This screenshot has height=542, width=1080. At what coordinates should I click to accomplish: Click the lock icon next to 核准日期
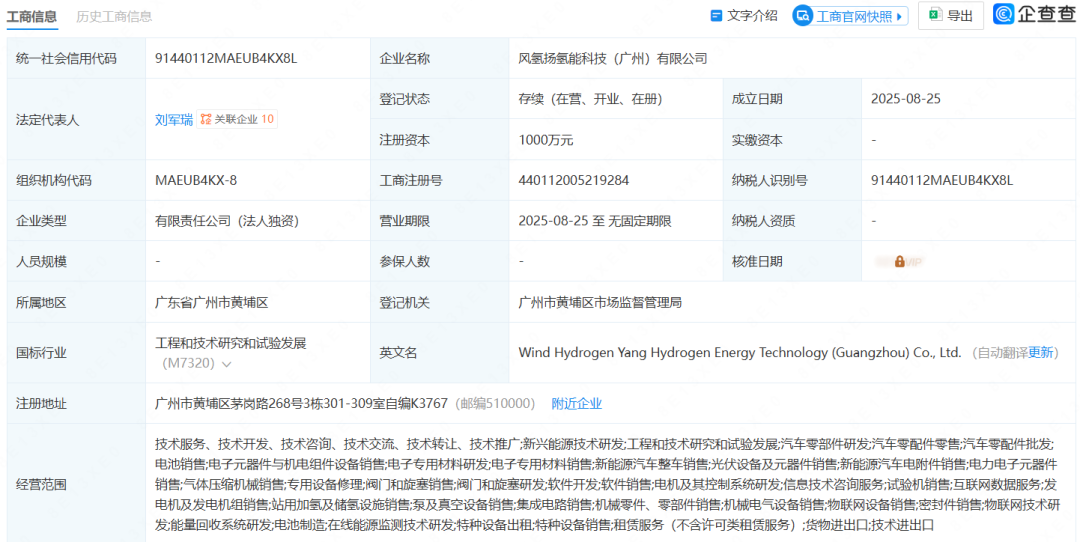(899, 261)
